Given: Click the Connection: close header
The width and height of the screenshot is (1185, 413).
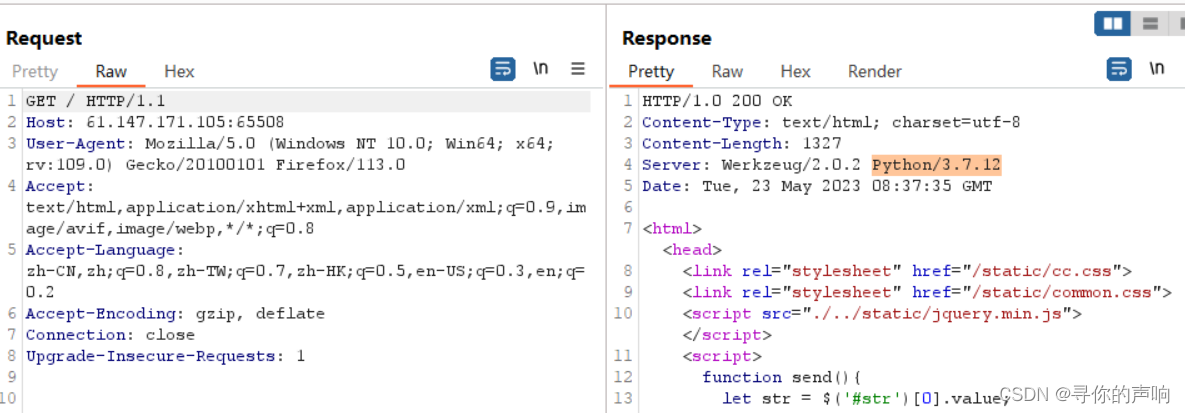Looking at the screenshot, I should pos(110,334).
